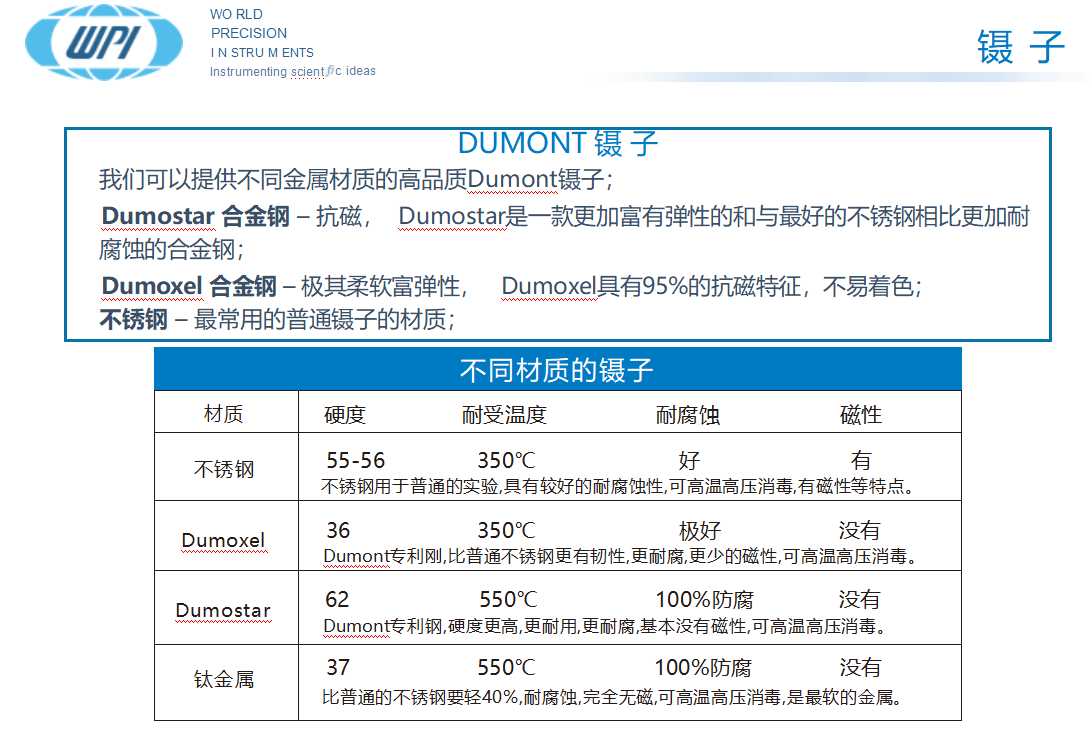Click '550℃' in the 钛金属 row
The width and height of the screenshot is (1092, 732).
pyautogui.click(x=506, y=668)
